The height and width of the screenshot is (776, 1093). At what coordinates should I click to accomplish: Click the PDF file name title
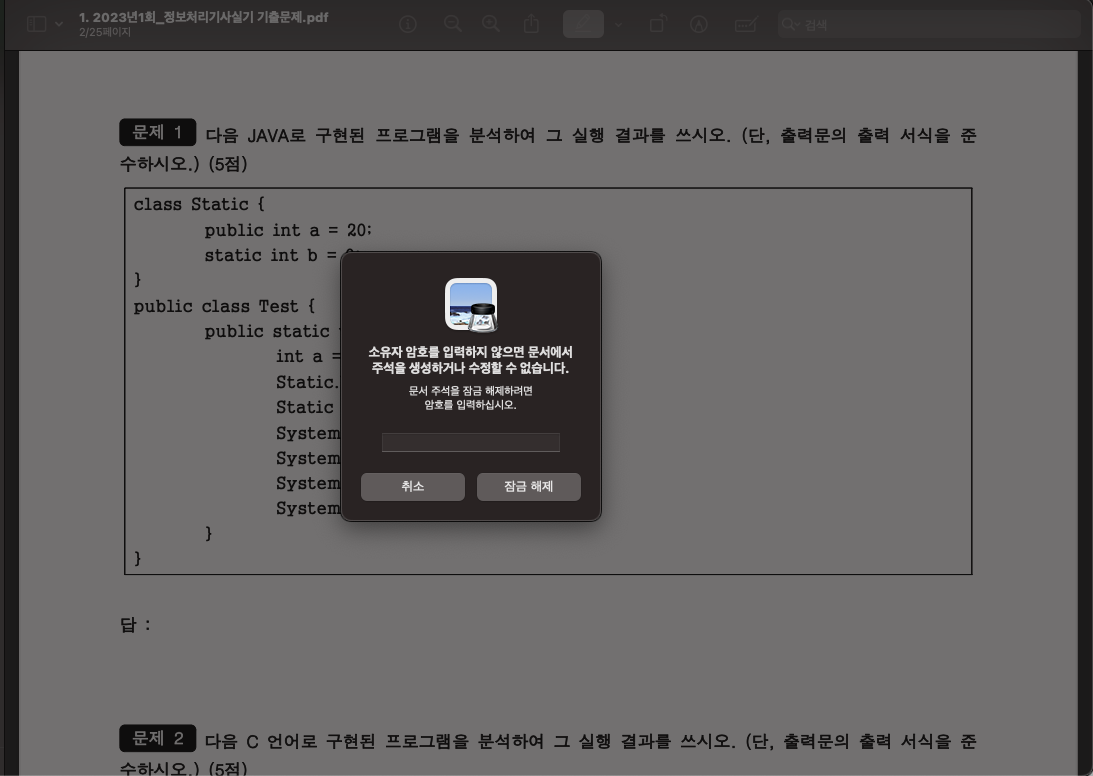pos(203,17)
